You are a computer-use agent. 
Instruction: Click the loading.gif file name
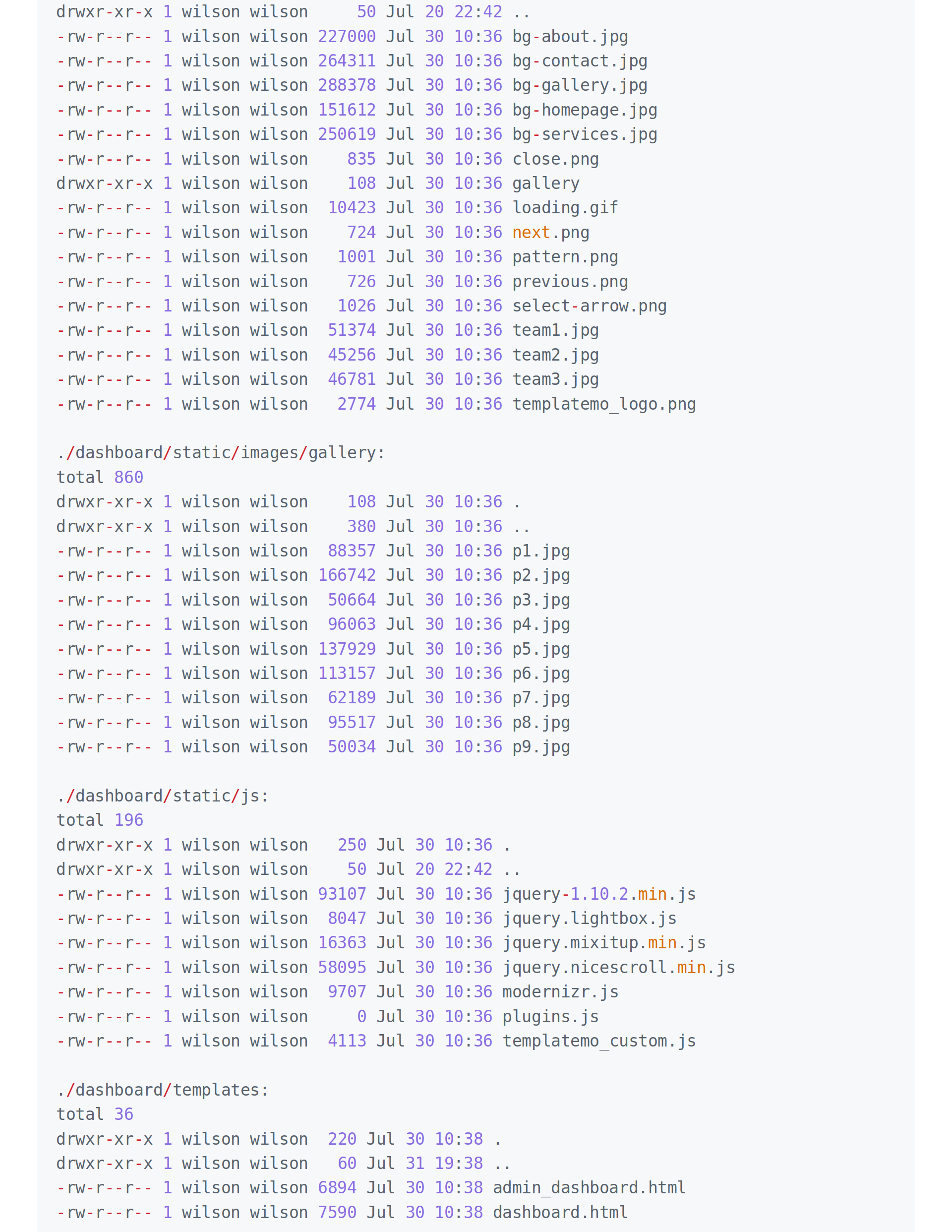click(565, 208)
